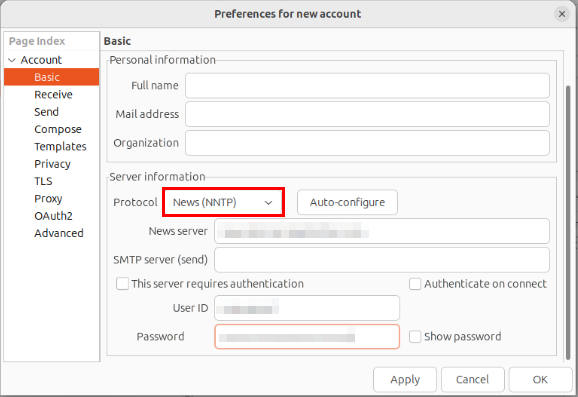
Task: Click the User ID input
Action: (307, 308)
